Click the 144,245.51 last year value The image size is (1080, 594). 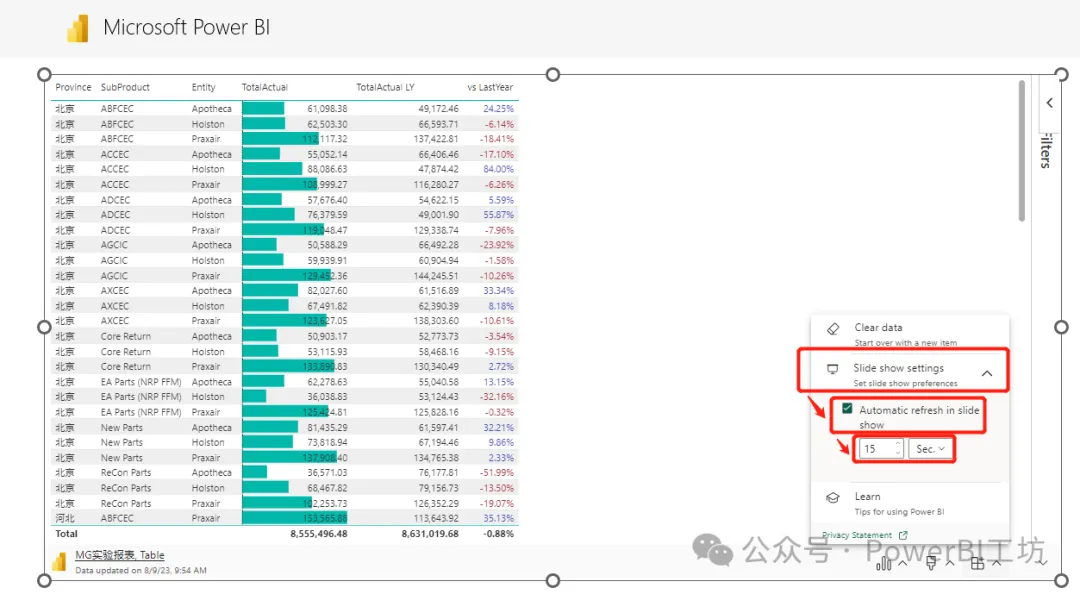pos(436,276)
